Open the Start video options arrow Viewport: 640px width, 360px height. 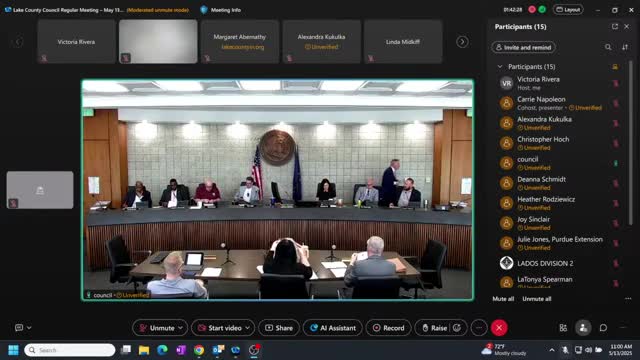point(247,328)
